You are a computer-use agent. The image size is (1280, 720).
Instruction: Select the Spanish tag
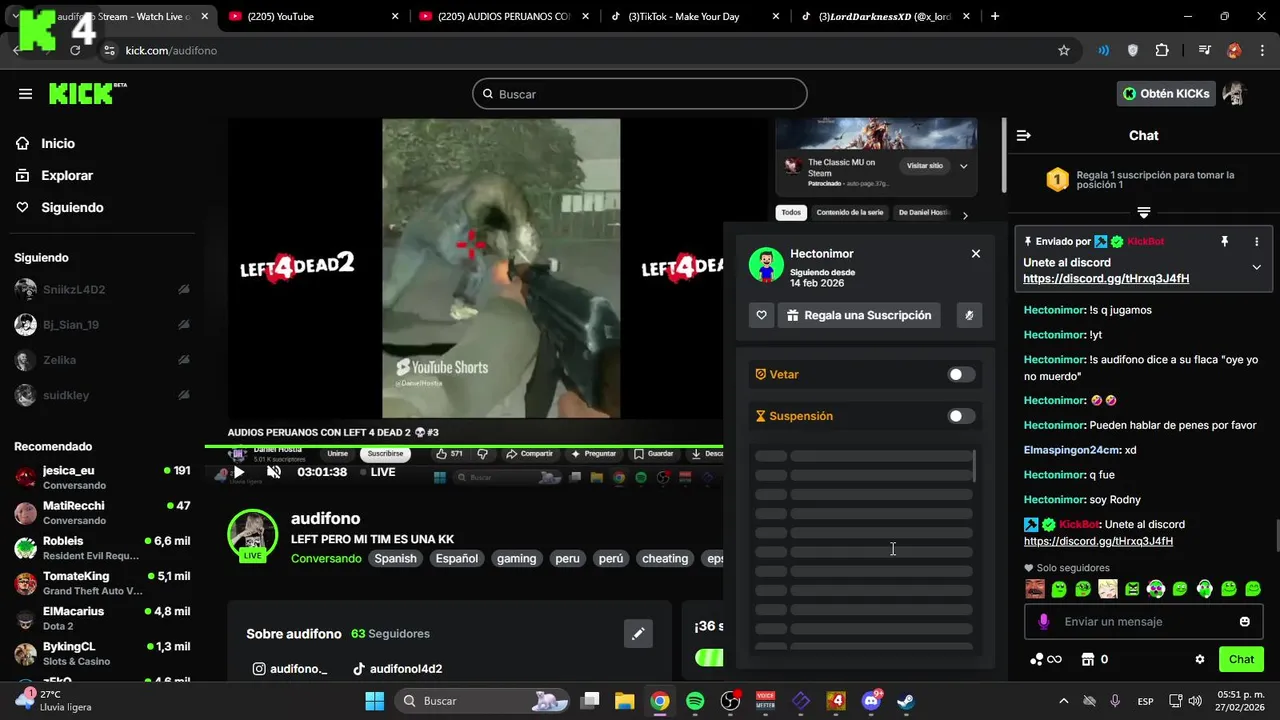tap(395, 559)
